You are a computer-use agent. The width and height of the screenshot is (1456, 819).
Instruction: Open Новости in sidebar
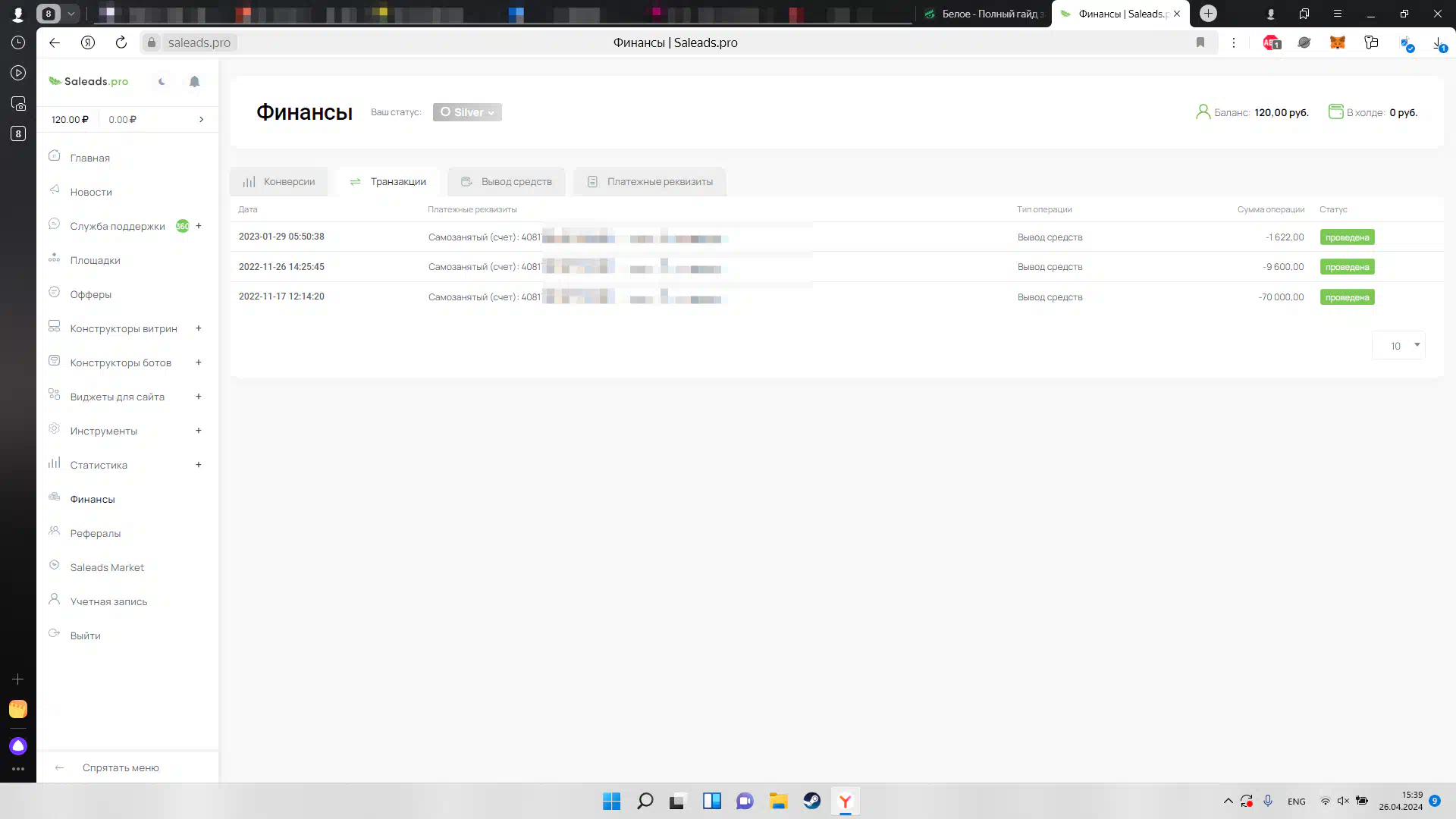(91, 192)
